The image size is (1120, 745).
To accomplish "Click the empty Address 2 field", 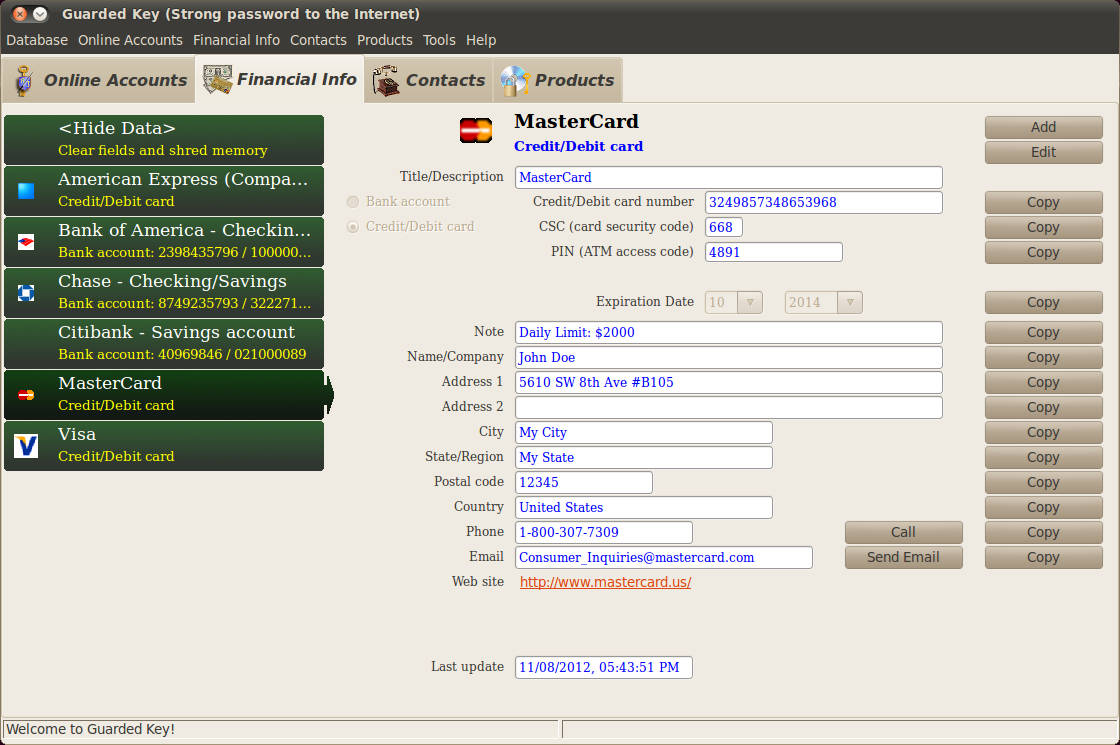I will coord(729,407).
